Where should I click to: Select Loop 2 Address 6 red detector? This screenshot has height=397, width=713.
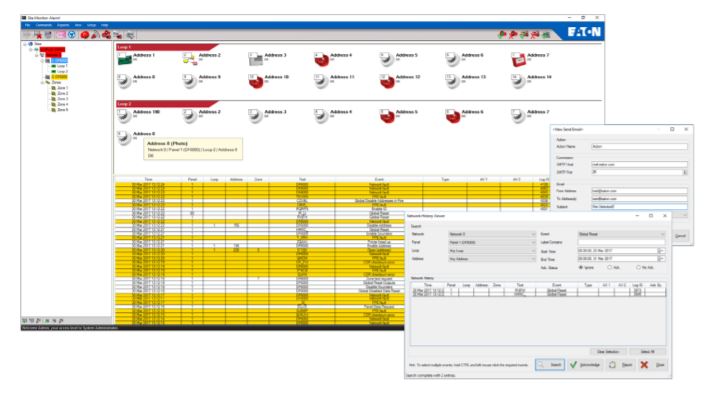pos(452,116)
